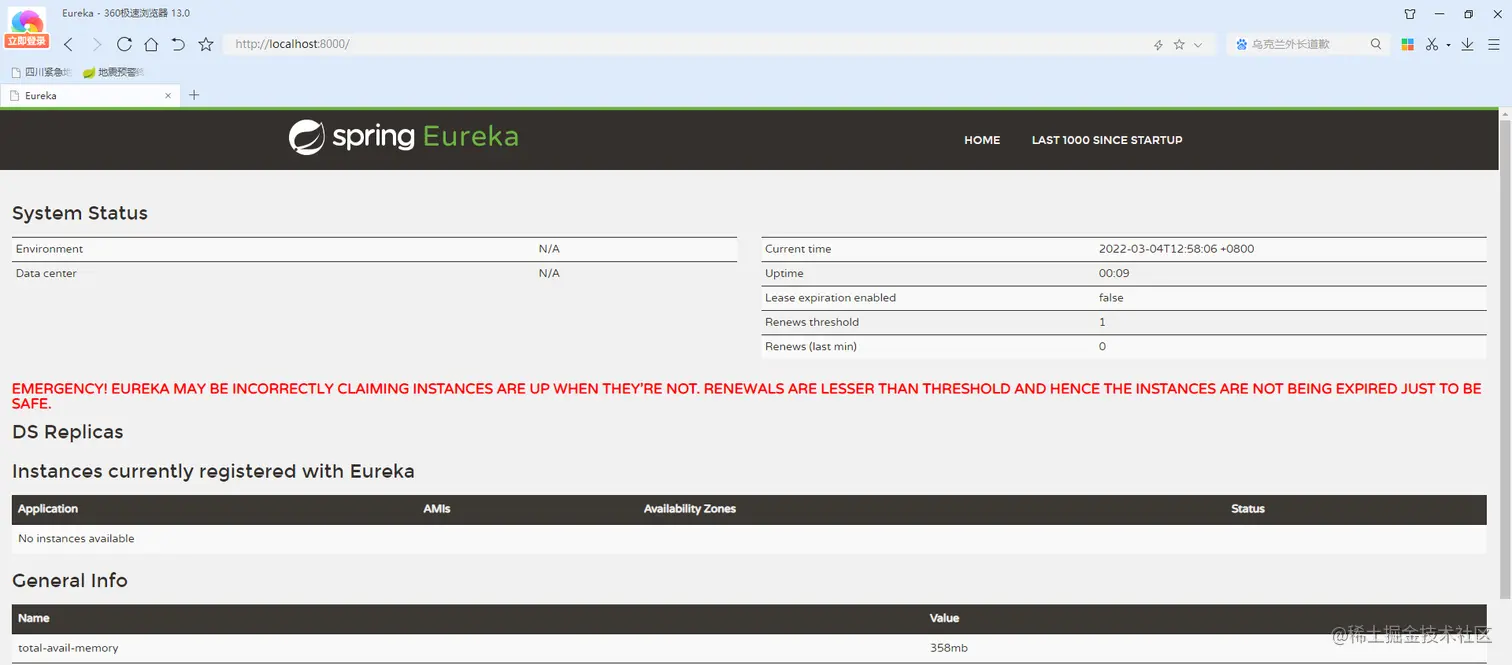Click the Status column header
Screen dimensions: 1512x665
click(x=1248, y=509)
